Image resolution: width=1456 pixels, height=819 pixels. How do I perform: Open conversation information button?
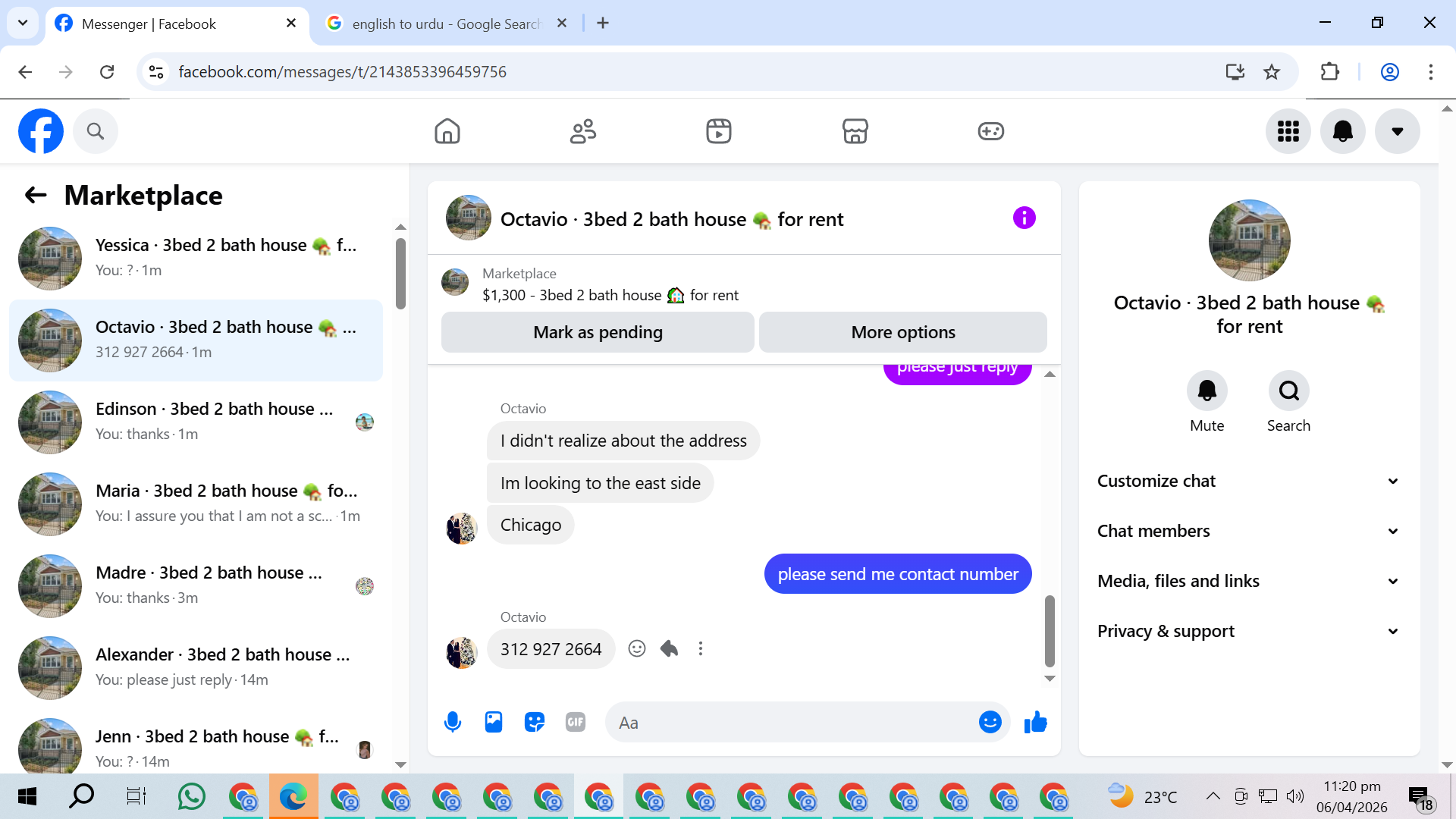pos(1025,218)
